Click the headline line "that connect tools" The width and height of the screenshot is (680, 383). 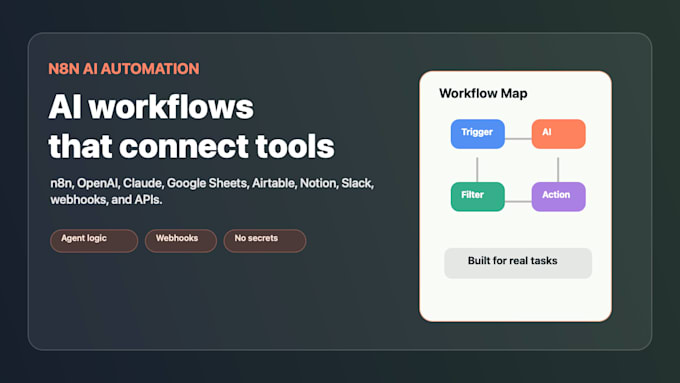(x=191, y=146)
